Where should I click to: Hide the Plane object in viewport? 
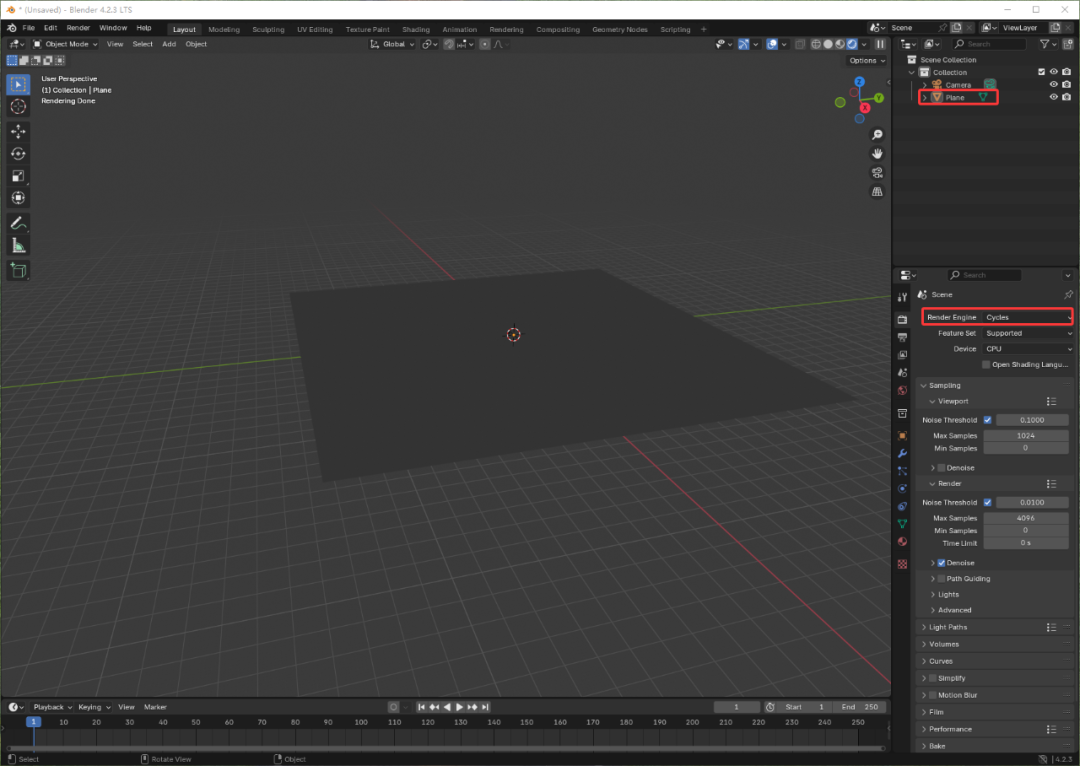click(1053, 97)
